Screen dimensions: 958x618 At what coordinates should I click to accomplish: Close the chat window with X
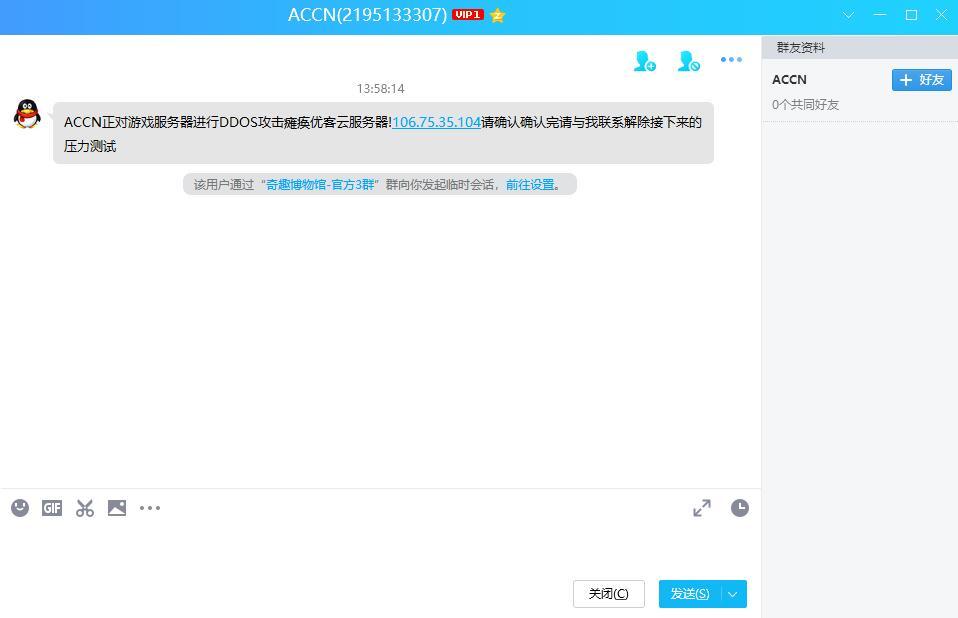[x=942, y=15]
